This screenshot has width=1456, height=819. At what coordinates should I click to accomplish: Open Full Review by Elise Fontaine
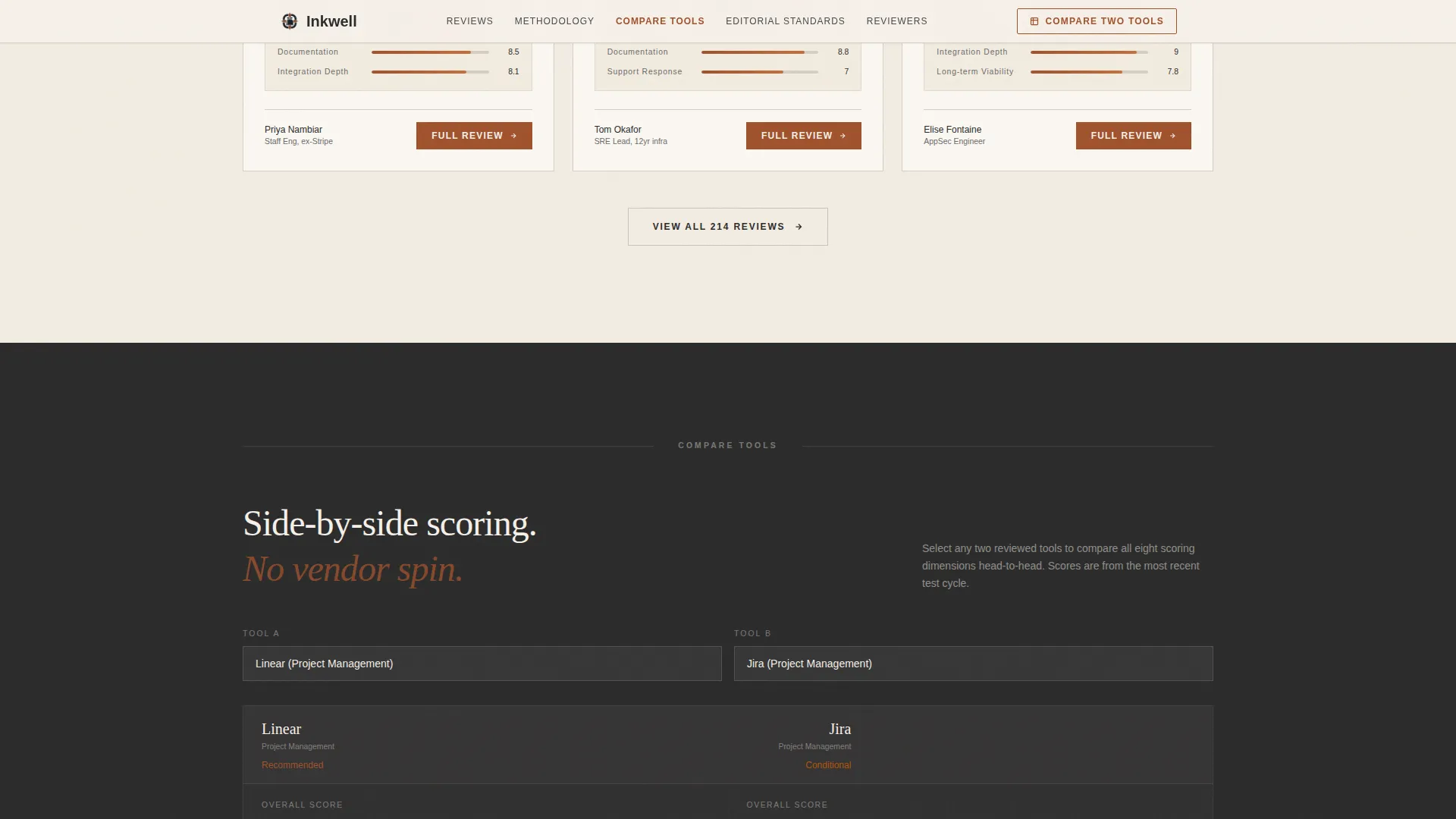pos(1133,136)
